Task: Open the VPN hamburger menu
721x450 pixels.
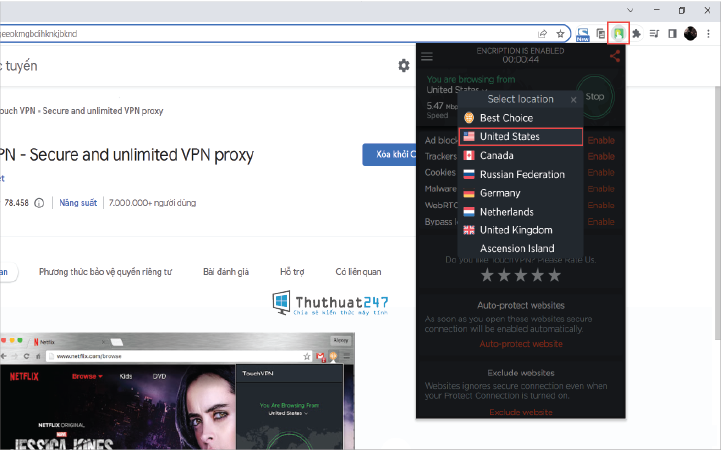Action: [427, 57]
